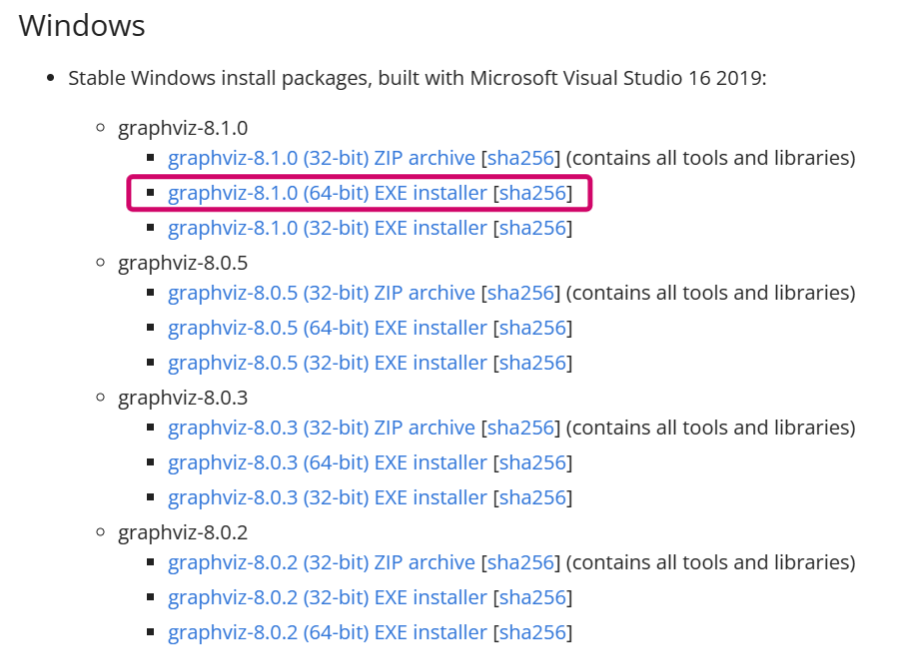The height and width of the screenshot is (655, 905).
Task: Click graphviz-8.0.3 (64-bit) EXE installer link
Action: (x=327, y=463)
